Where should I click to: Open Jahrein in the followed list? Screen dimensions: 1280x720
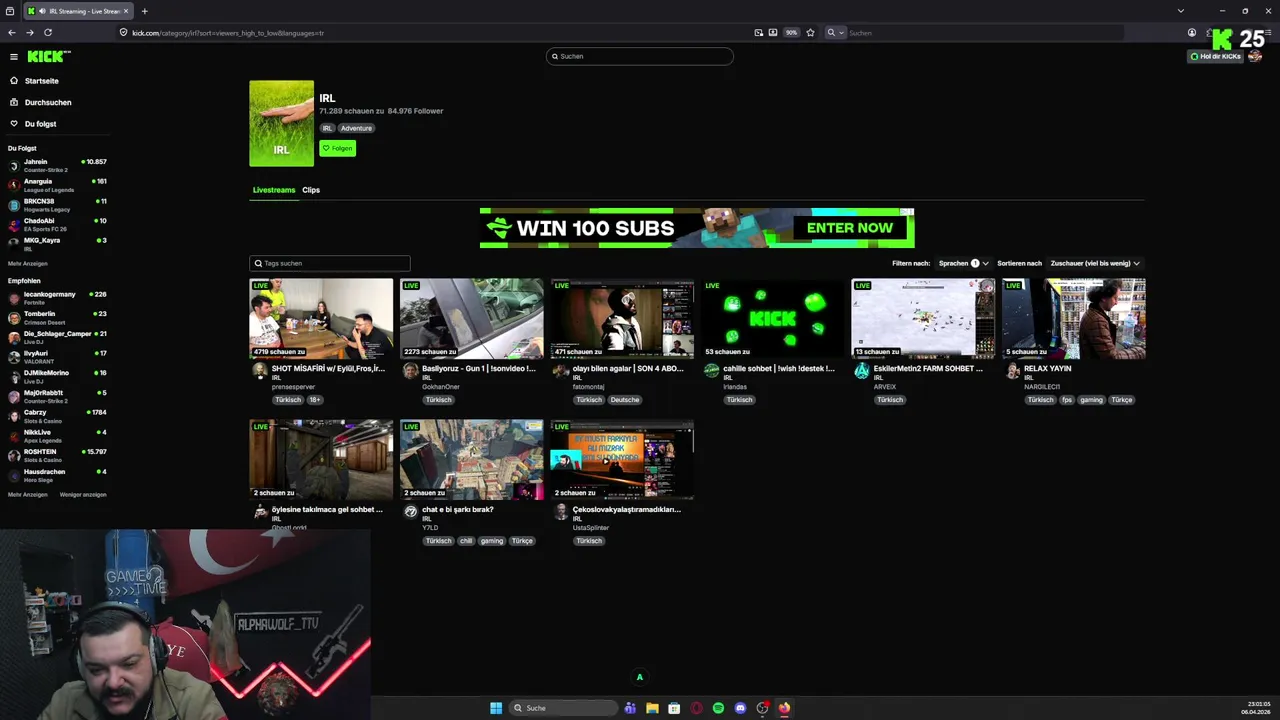pos(57,165)
